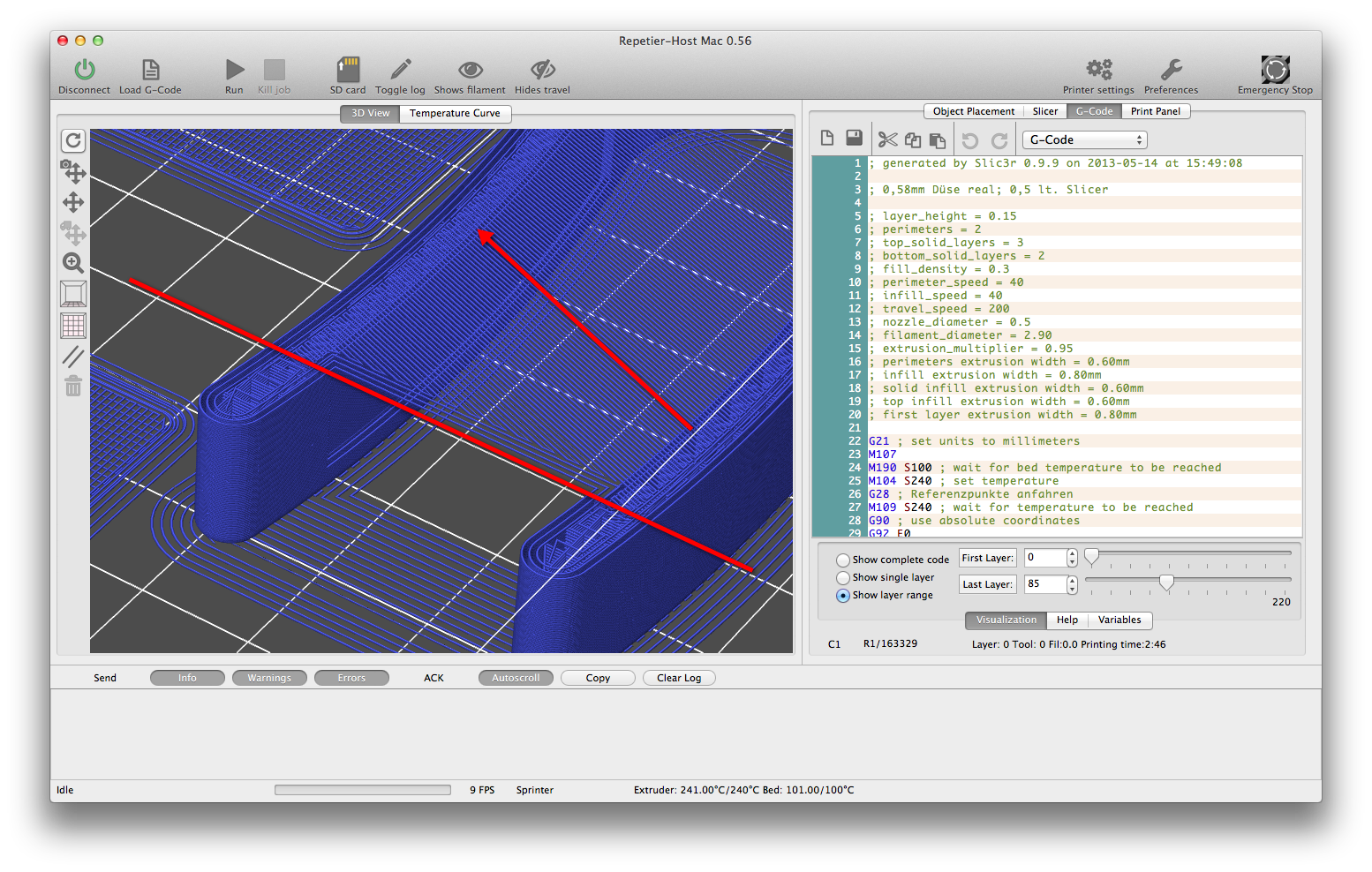
Task: Select the Visualization tab
Action: [x=1006, y=620]
